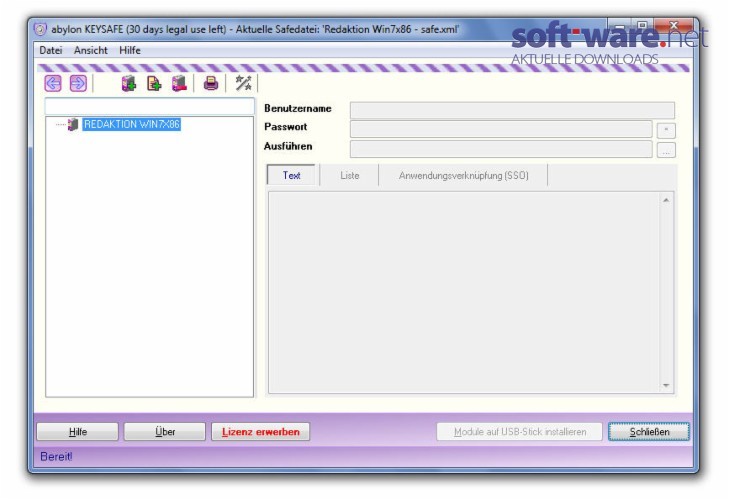Click the Ausführen label

pyautogui.click(x=288, y=146)
